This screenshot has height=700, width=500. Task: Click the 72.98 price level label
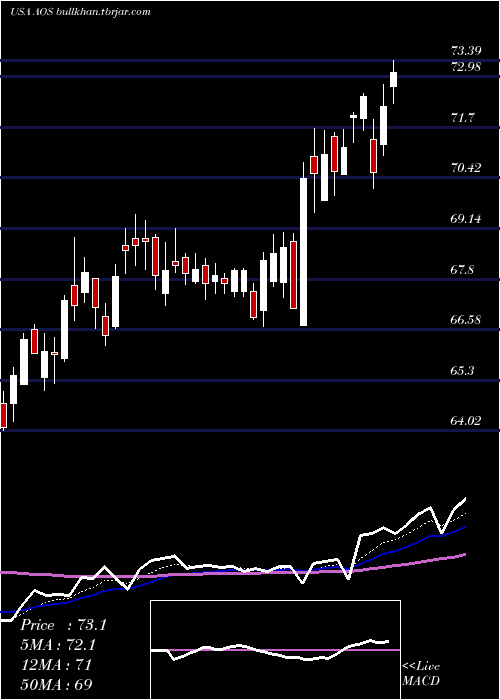pos(466,67)
